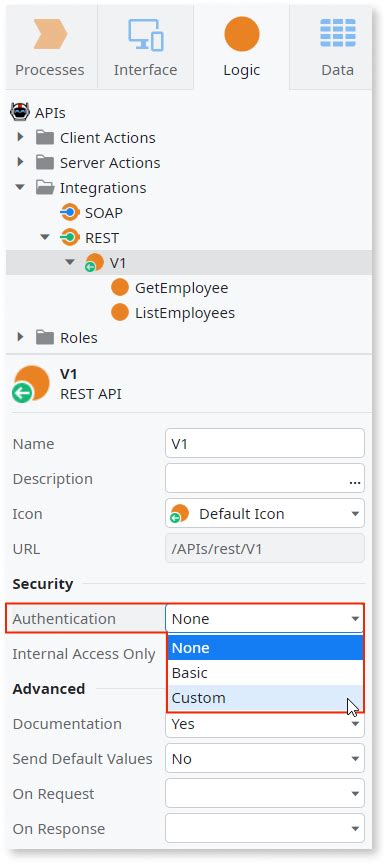This screenshot has height=864, width=387.
Task: Select Server Actions in the tree
Action: 110,163
